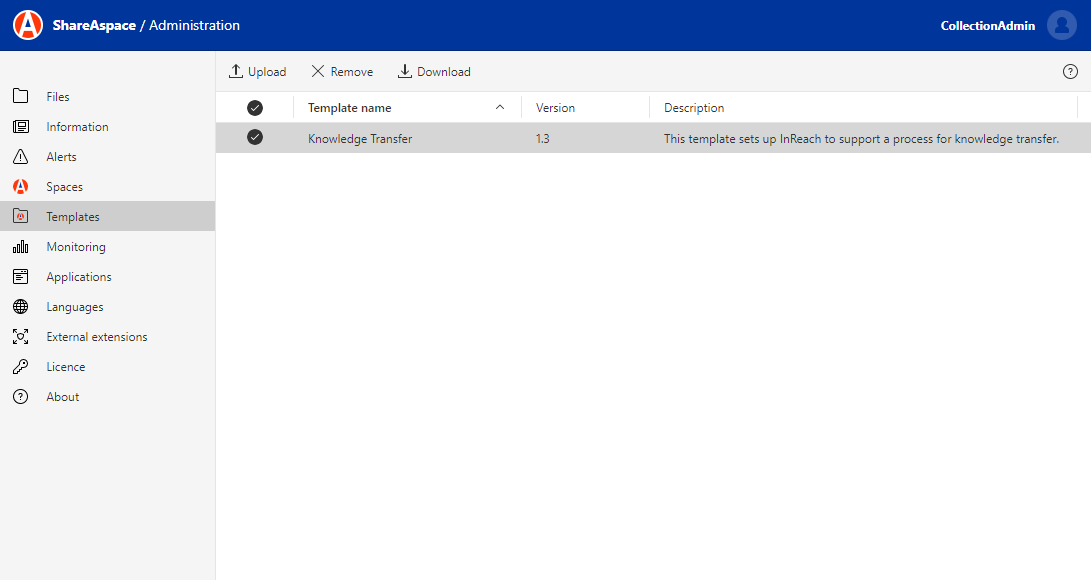Sort by the Version column header
The image size is (1091, 580).
point(555,108)
